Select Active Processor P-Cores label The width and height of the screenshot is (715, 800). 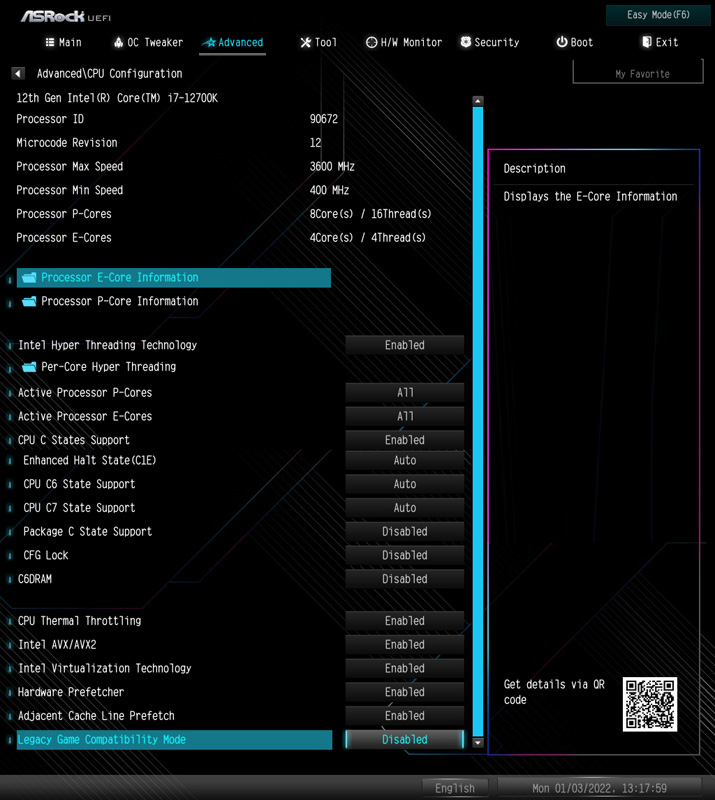tap(85, 393)
